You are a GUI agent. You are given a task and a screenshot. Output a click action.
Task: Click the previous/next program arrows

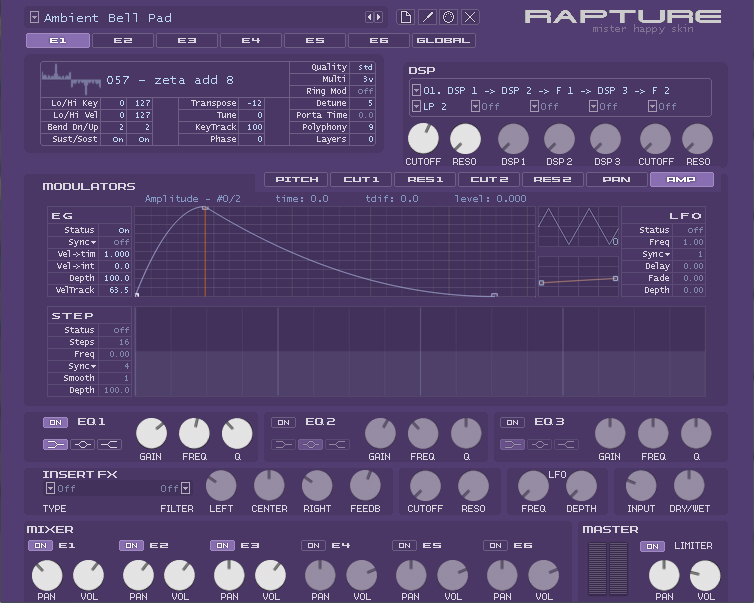click(374, 17)
